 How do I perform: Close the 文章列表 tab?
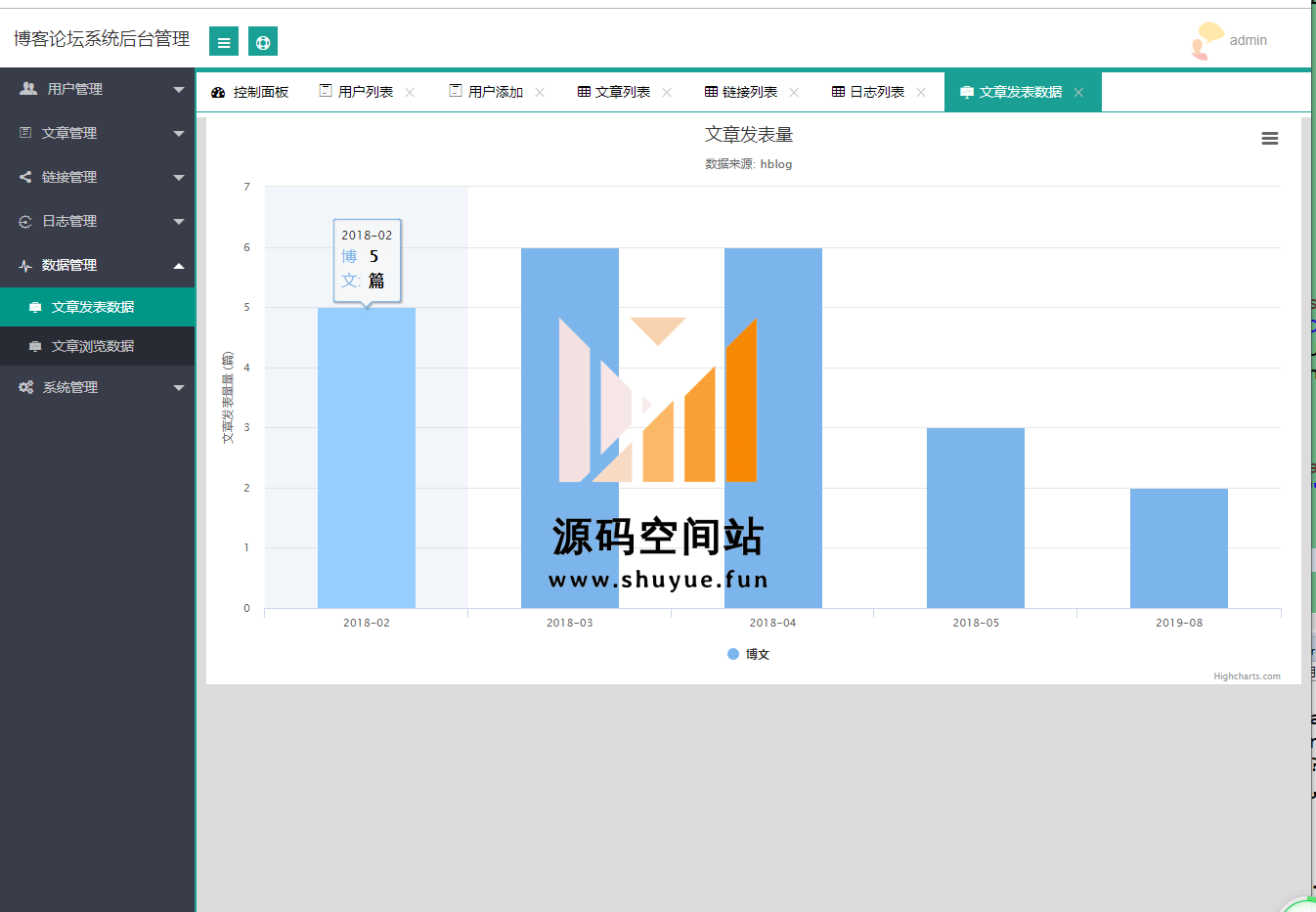pyautogui.click(x=667, y=92)
